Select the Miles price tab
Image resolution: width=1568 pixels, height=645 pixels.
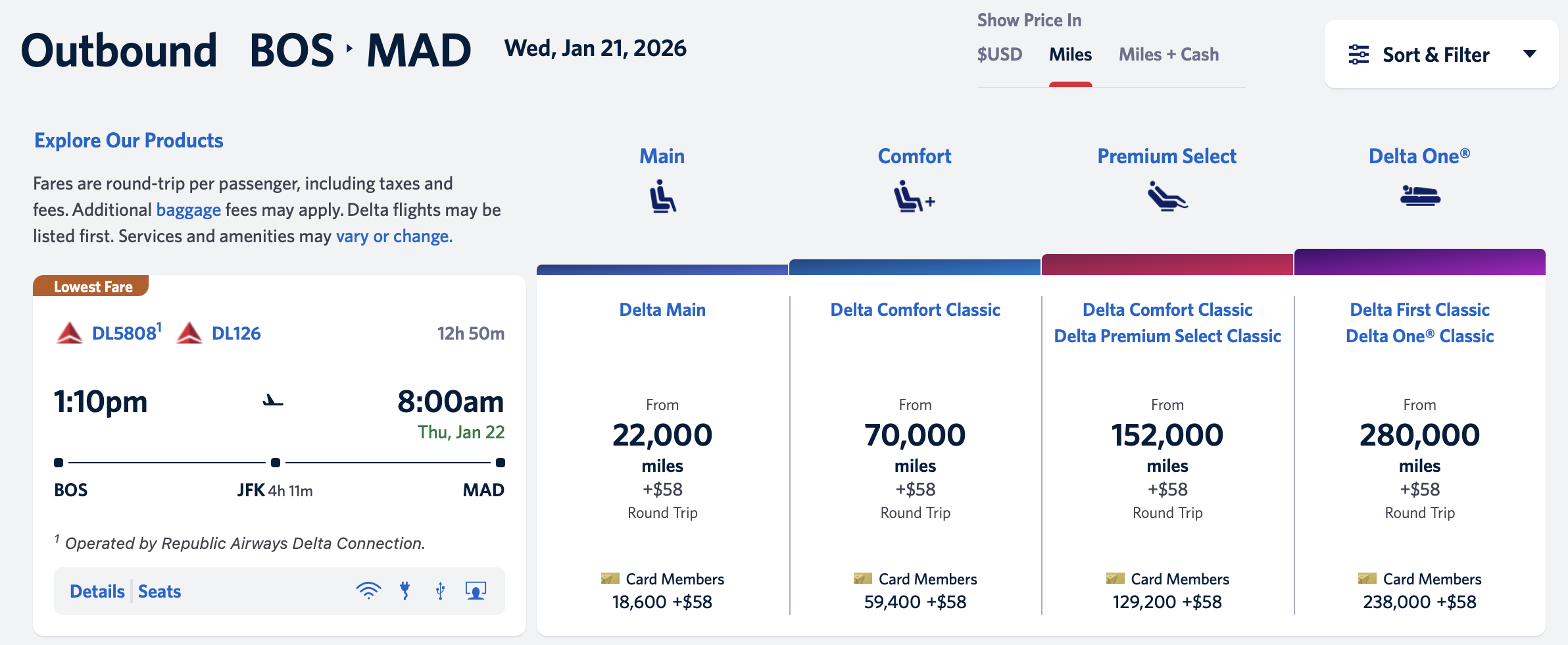click(1070, 55)
